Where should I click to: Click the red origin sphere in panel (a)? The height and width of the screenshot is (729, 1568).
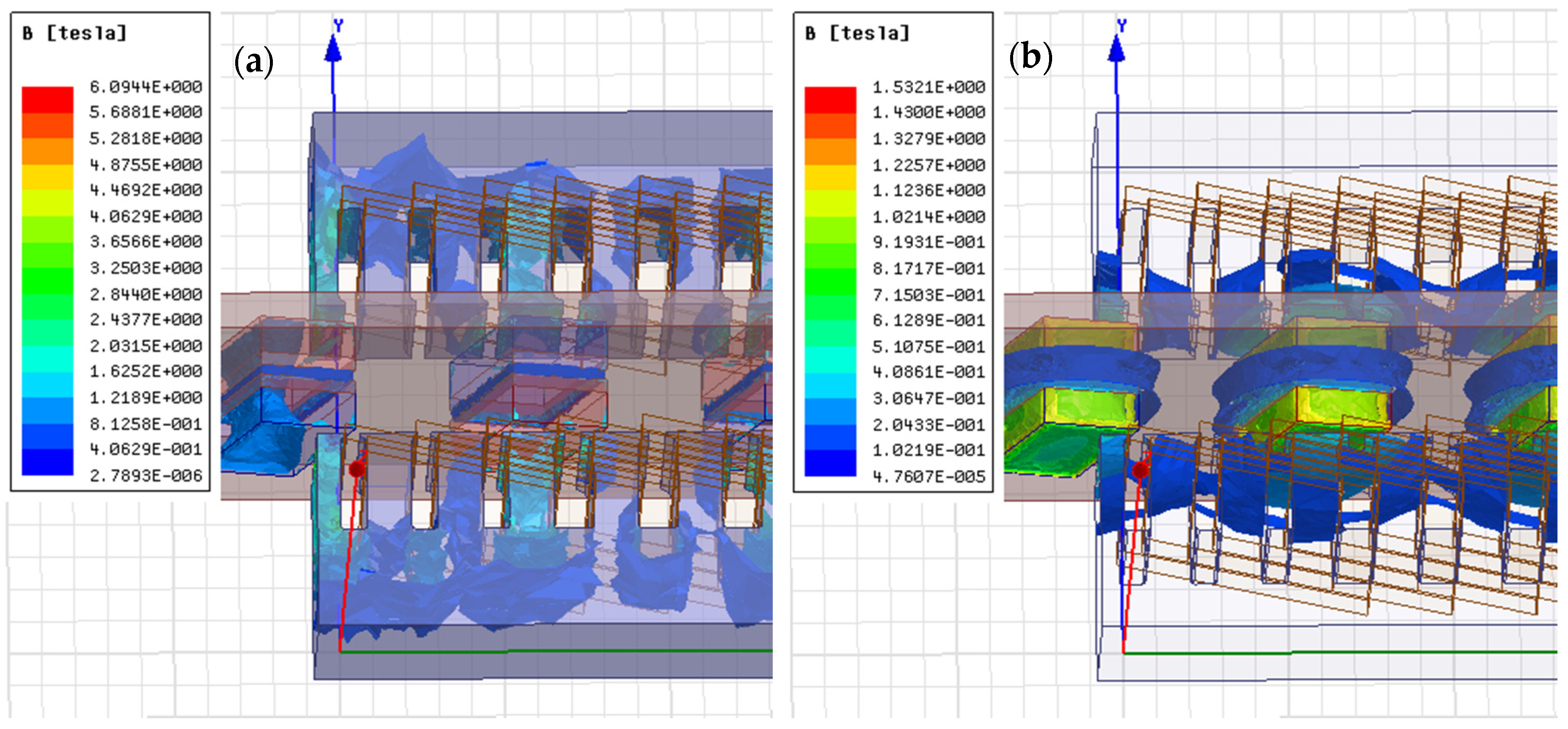pos(357,469)
